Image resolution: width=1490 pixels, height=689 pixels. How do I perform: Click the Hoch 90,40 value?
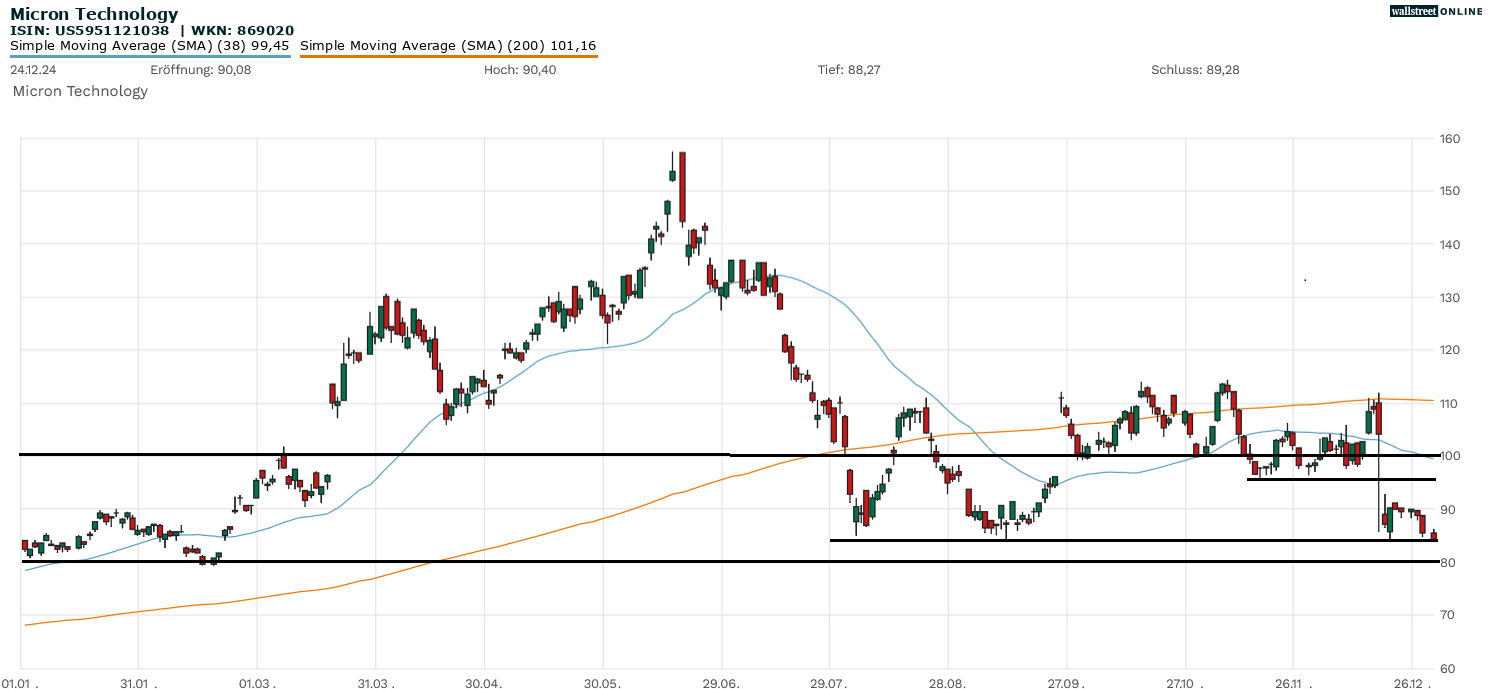coord(519,69)
